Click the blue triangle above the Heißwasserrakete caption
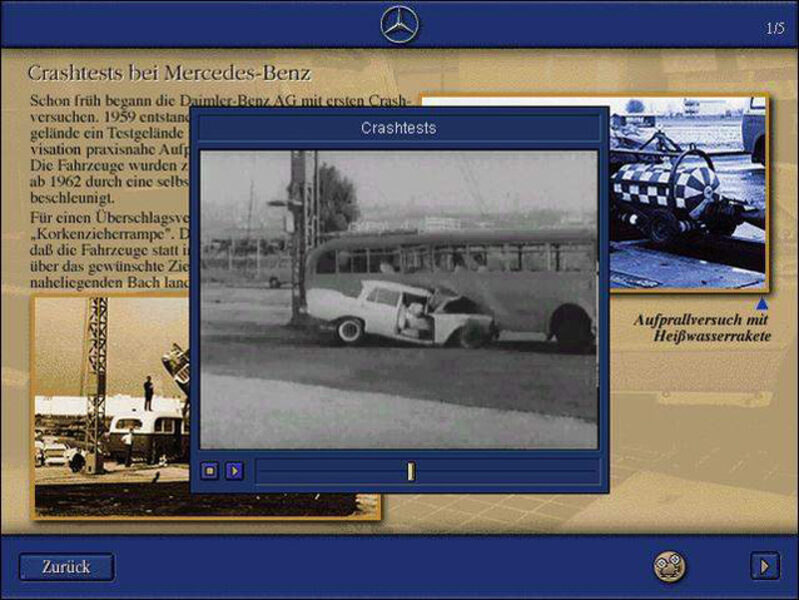This screenshot has width=799, height=600. coord(762,304)
